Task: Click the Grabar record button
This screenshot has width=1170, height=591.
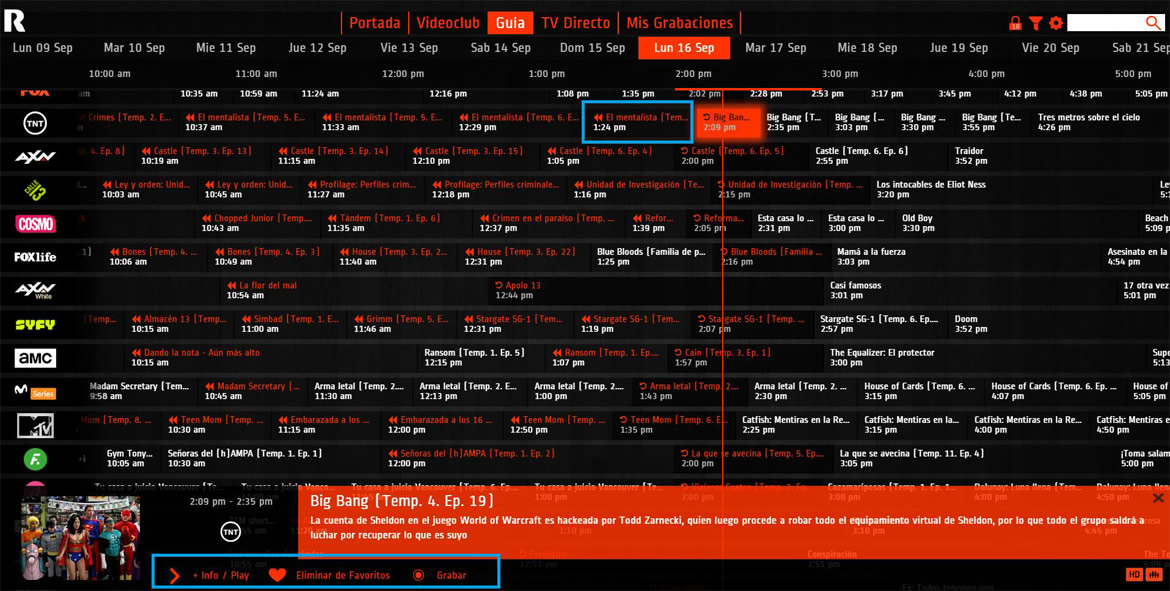Action: pyautogui.click(x=440, y=575)
